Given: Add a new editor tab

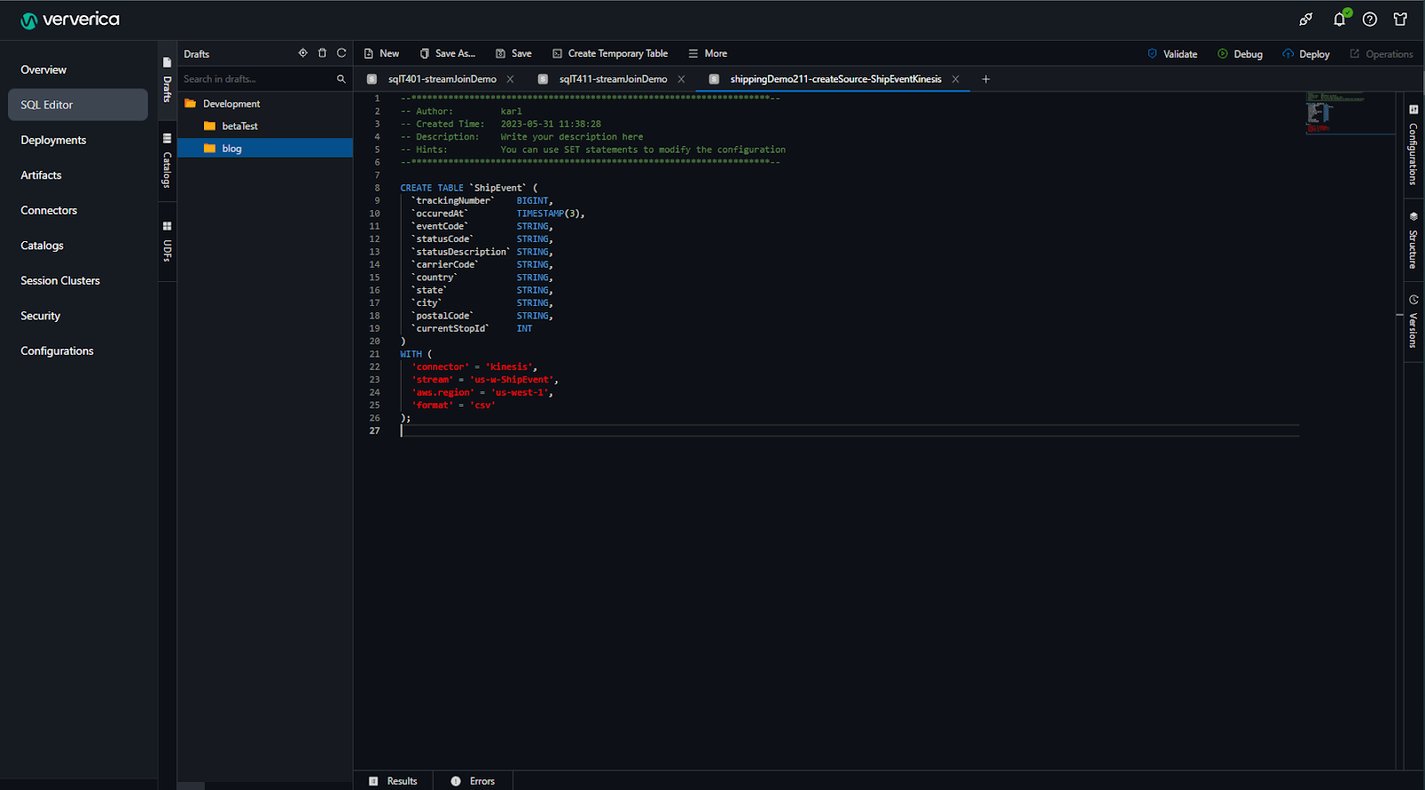Looking at the screenshot, I should (985, 79).
